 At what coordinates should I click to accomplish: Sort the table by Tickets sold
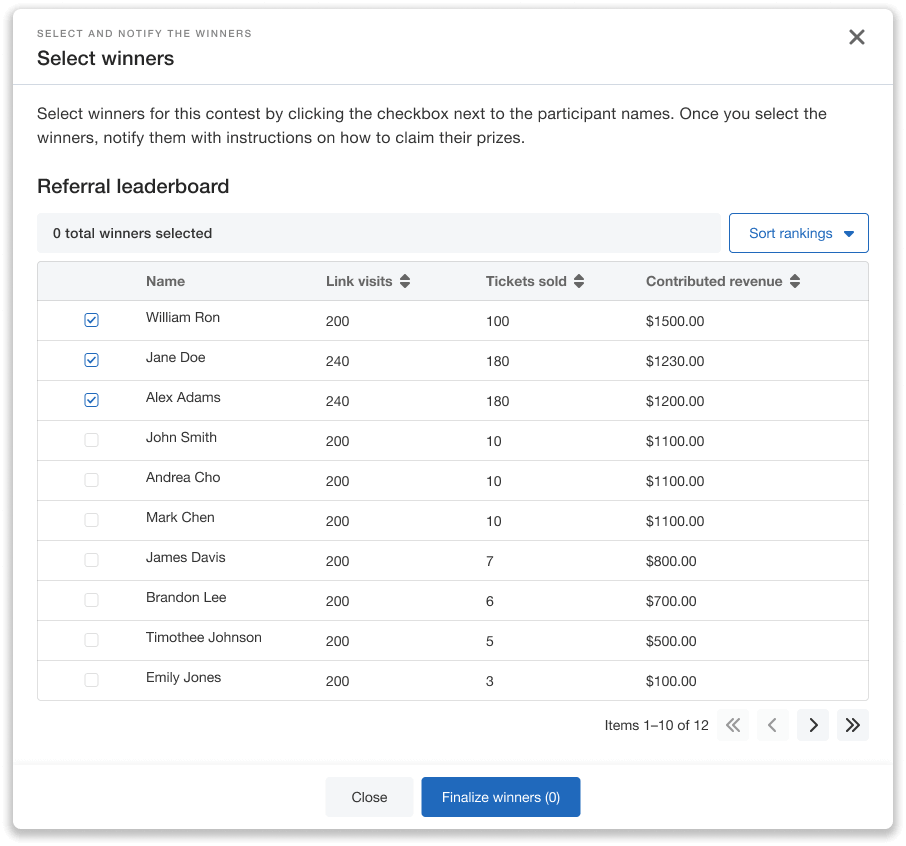(579, 281)
